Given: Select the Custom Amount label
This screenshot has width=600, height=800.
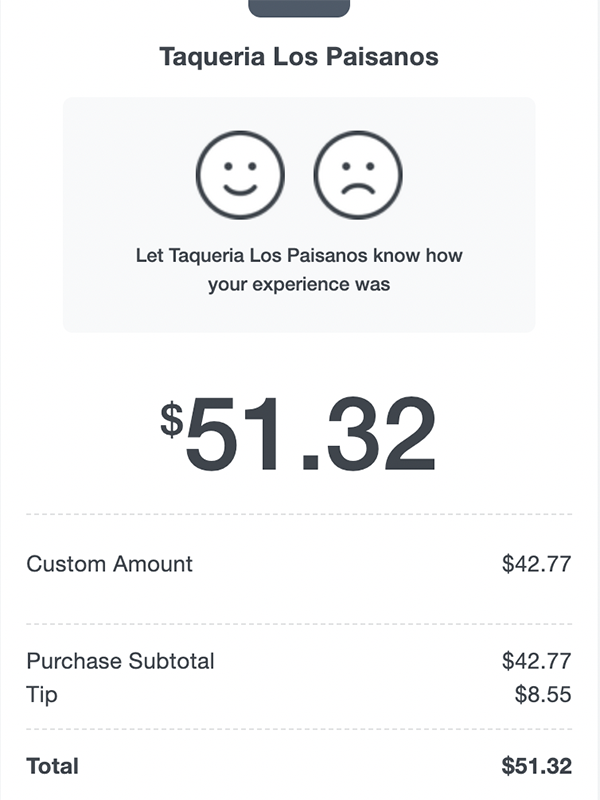Looking at the screenshot, I should [x=109, y=564].
